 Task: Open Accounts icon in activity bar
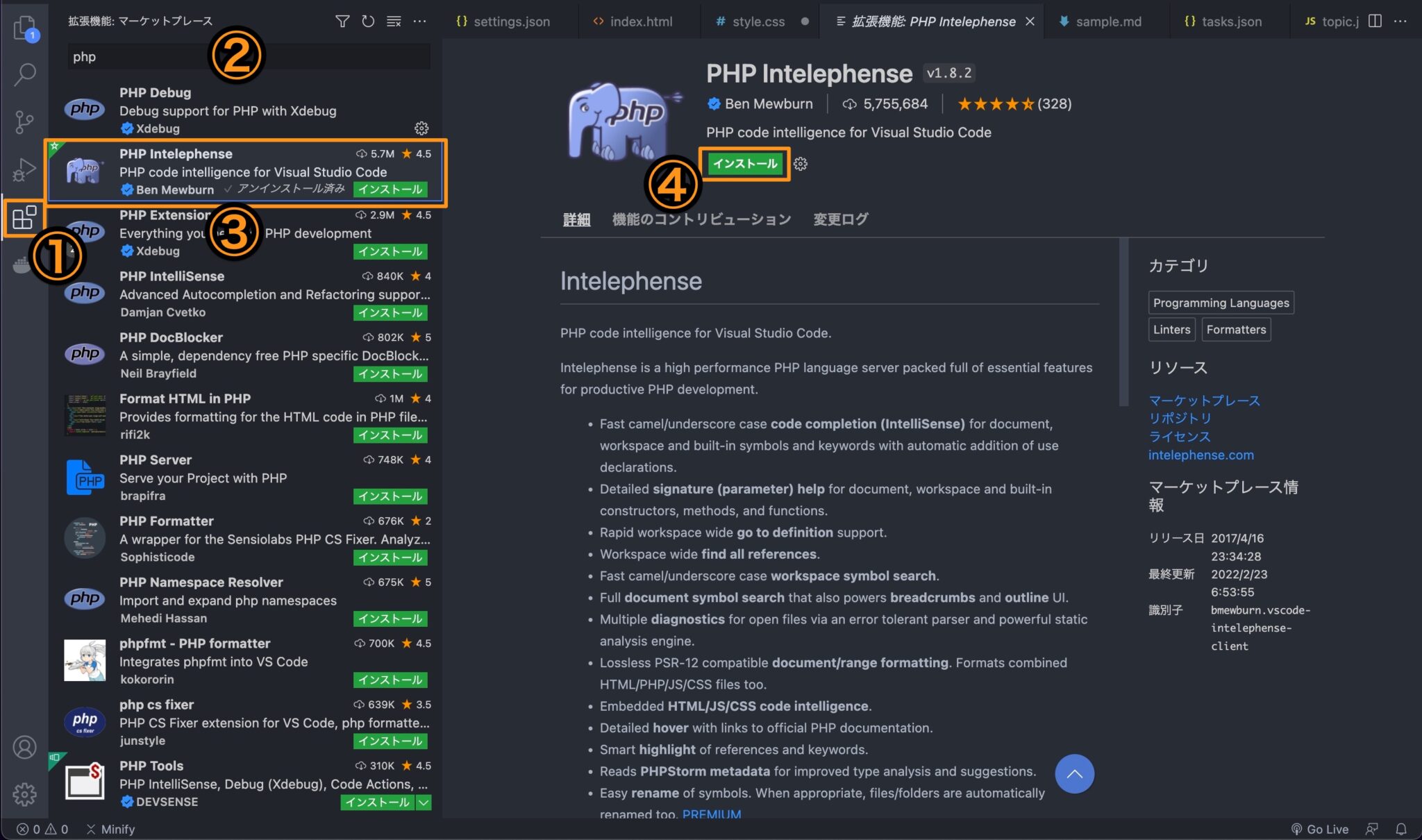point(24,748)
